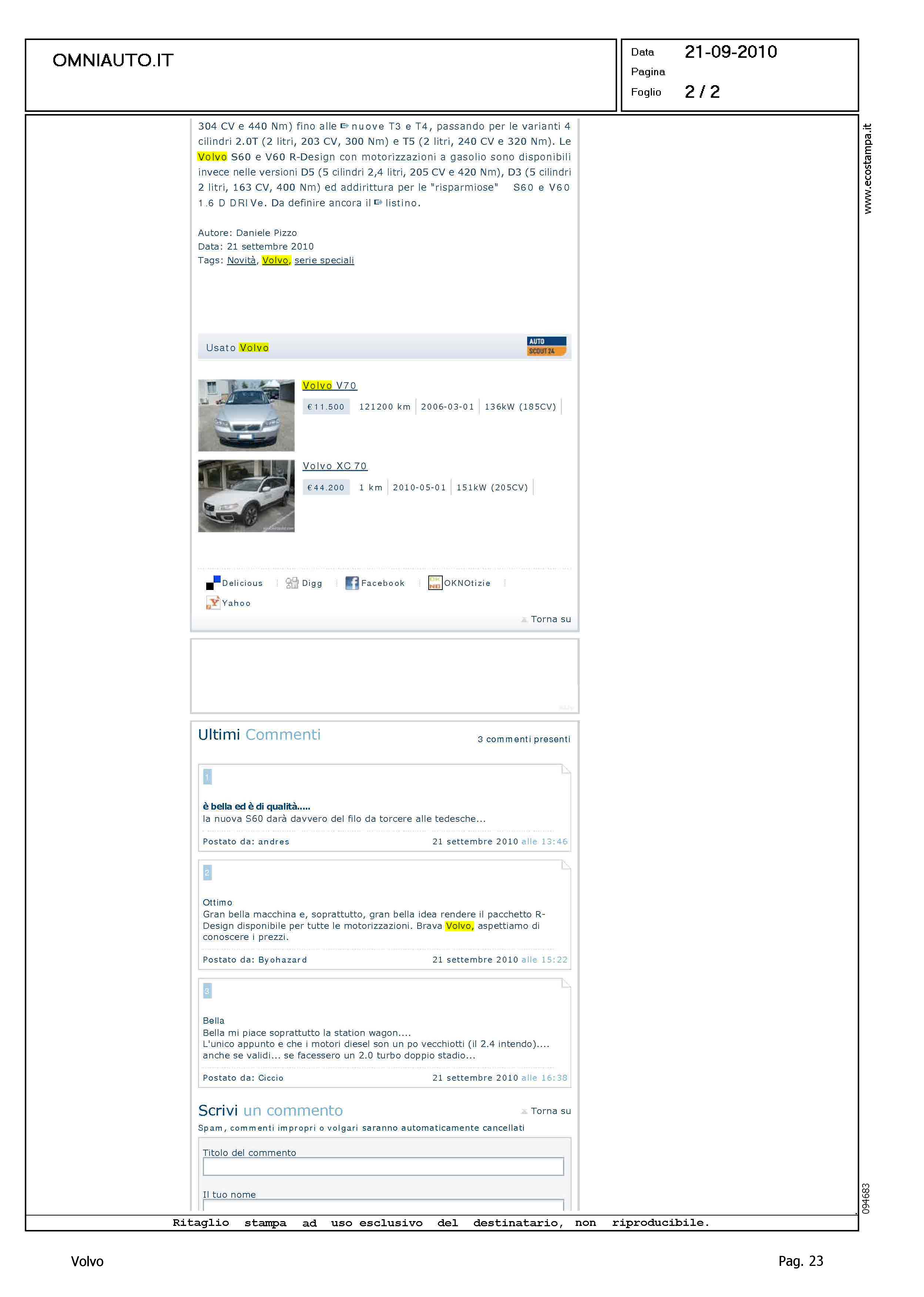This screenshot has height=1297, width=924.
Task: Open the 'serie speciali' tag link
Action: [324, 260]
